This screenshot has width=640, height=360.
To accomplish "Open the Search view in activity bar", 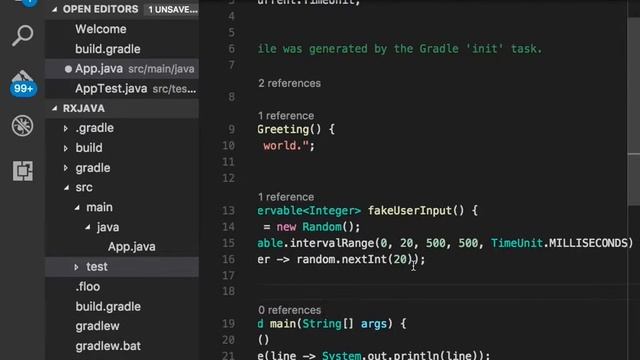I will [x=22, y=36].
